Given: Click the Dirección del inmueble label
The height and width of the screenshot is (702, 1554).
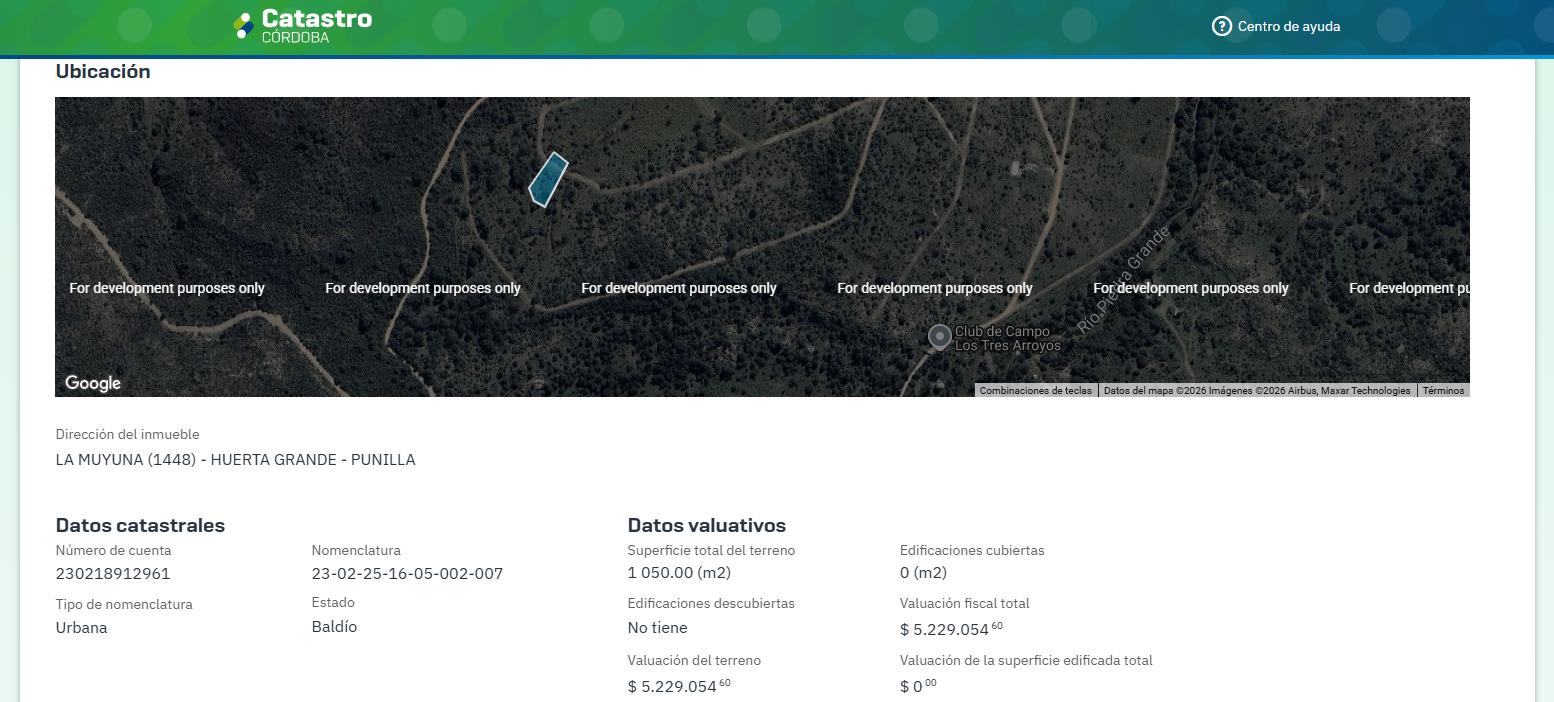Looking at the screenshot, I should pos(127,434).
